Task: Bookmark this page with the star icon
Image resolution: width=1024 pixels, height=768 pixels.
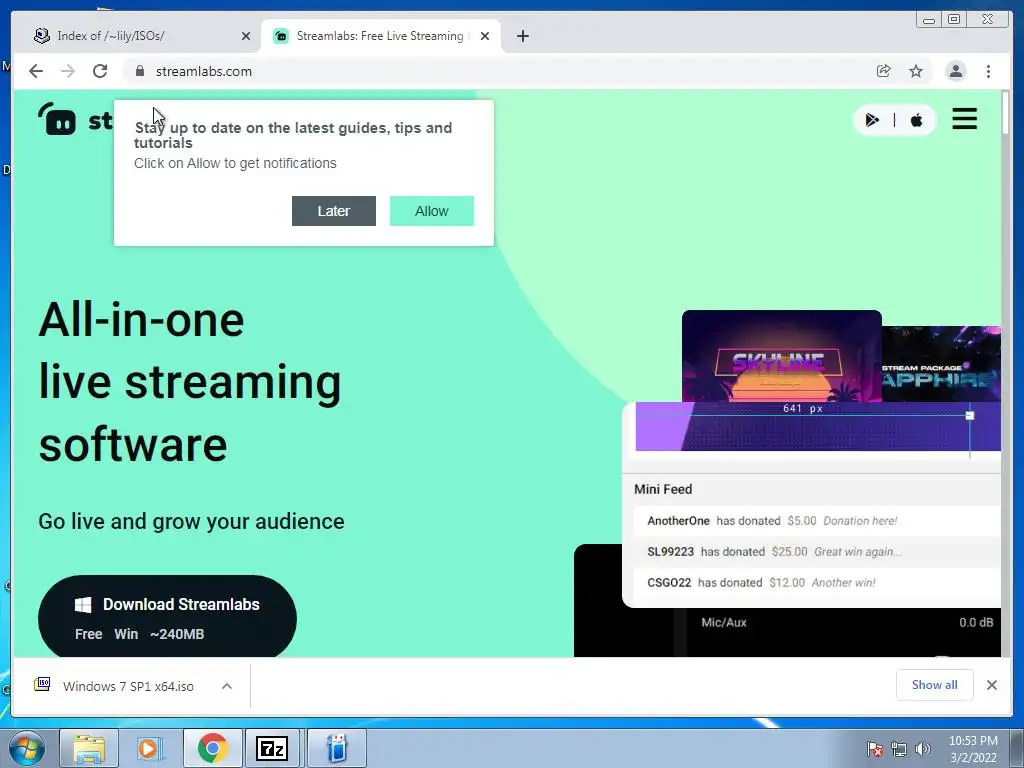Action: [916, 71]
